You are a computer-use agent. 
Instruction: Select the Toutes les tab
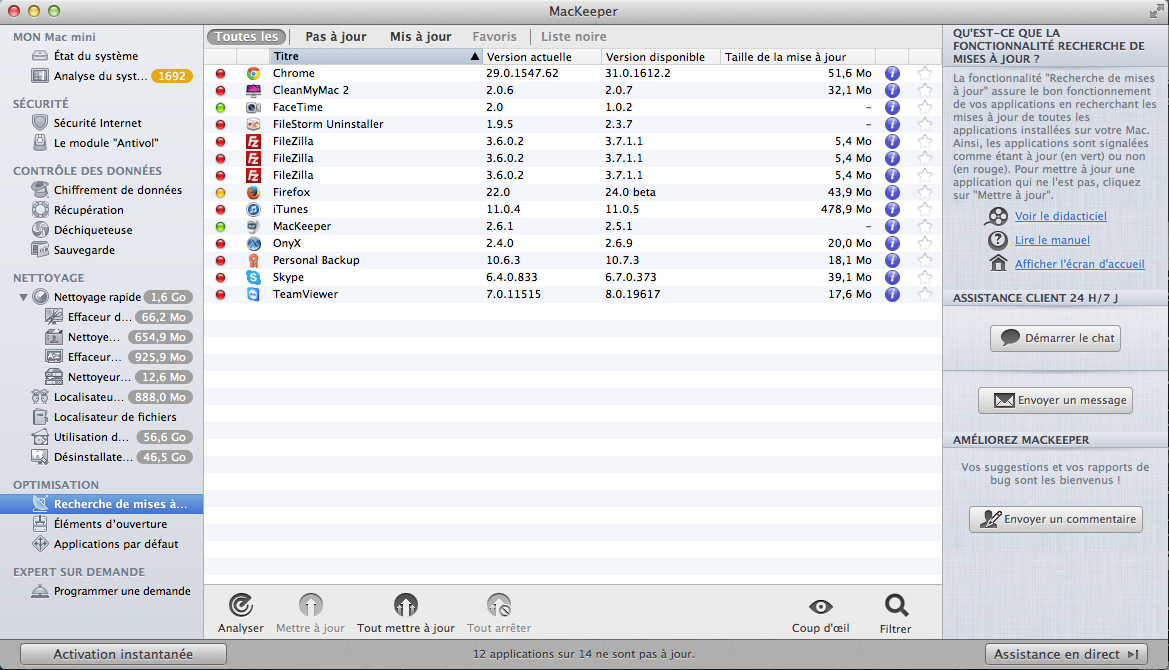pyautogui.click(x=246, y=37)
